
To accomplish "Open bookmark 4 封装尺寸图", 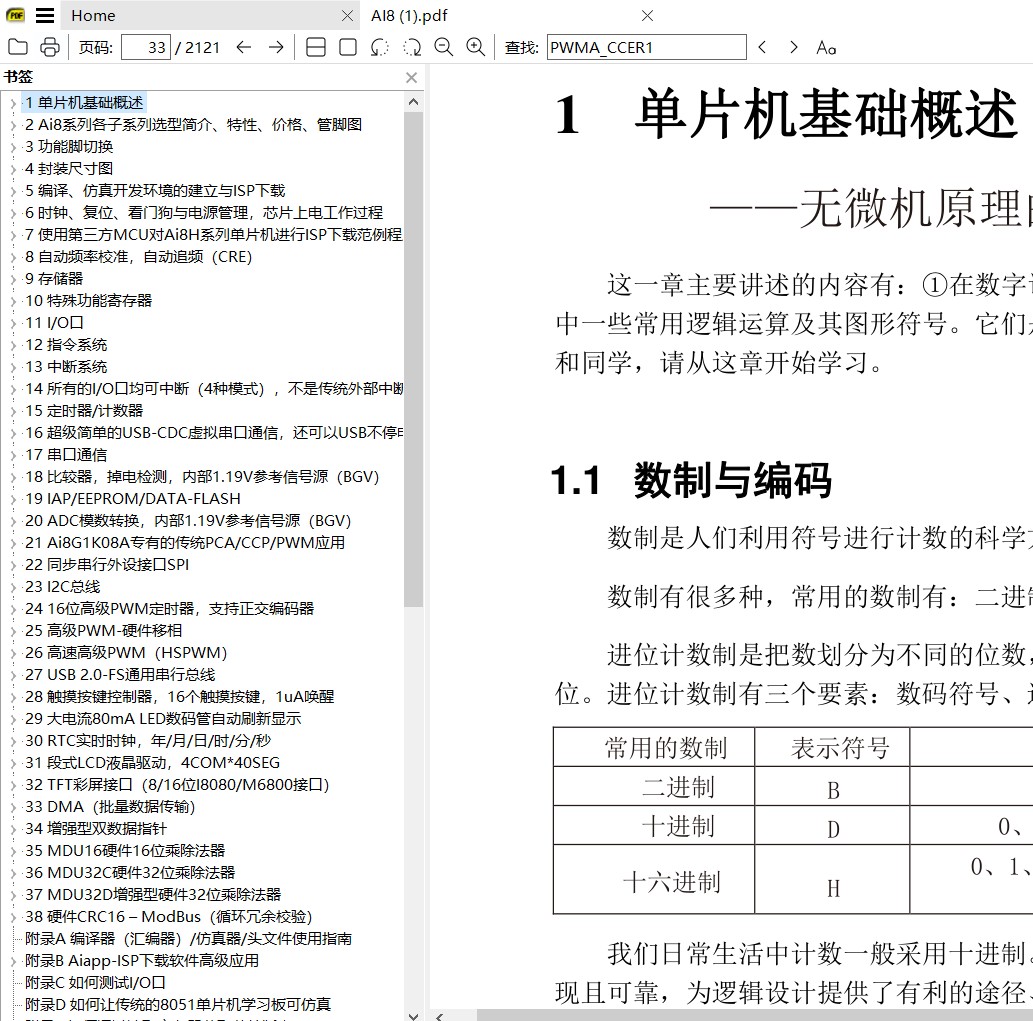I will pyautogui.click(x=69, y=169).
